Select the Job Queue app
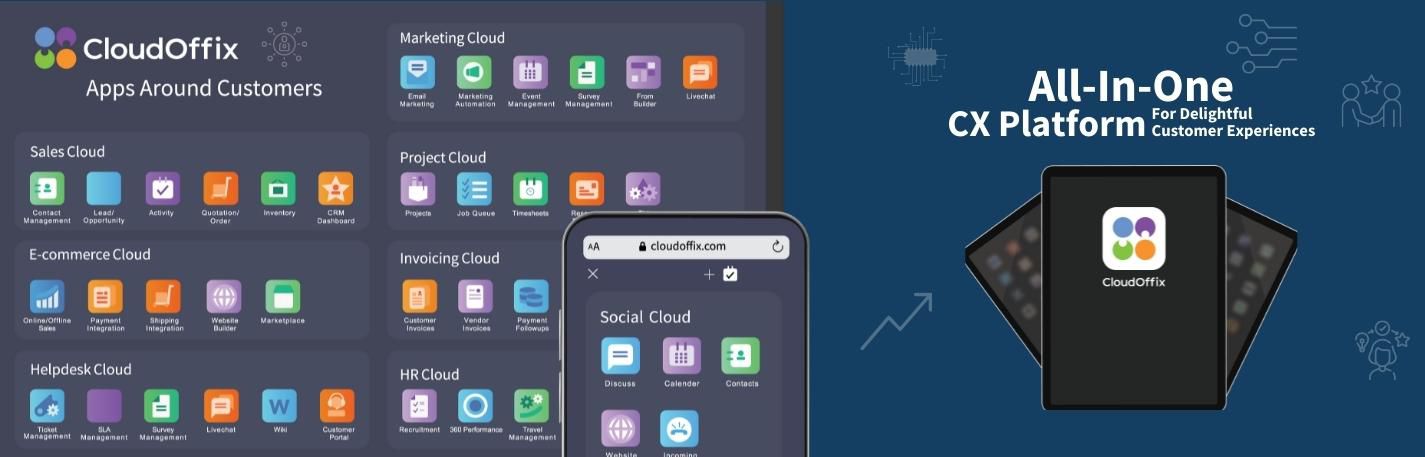 [x=474, y=190]
